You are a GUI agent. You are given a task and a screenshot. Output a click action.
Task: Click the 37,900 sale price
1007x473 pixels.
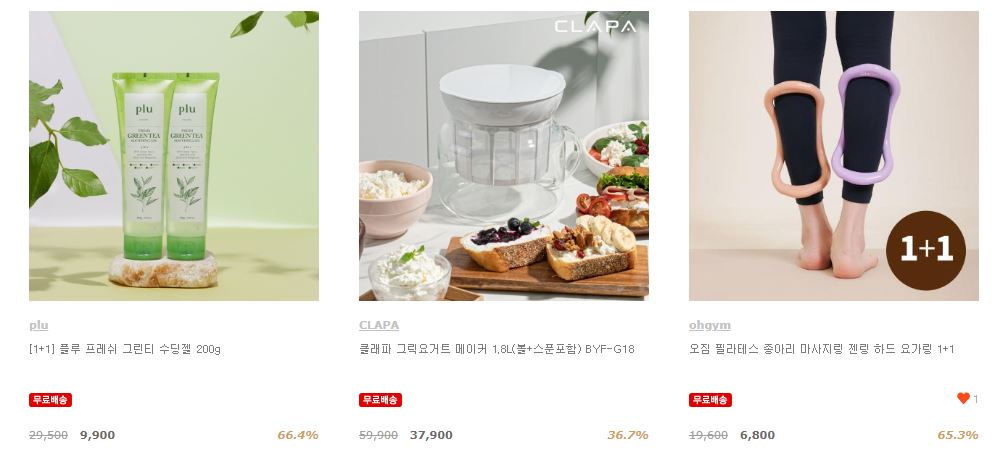pos(431,435)
